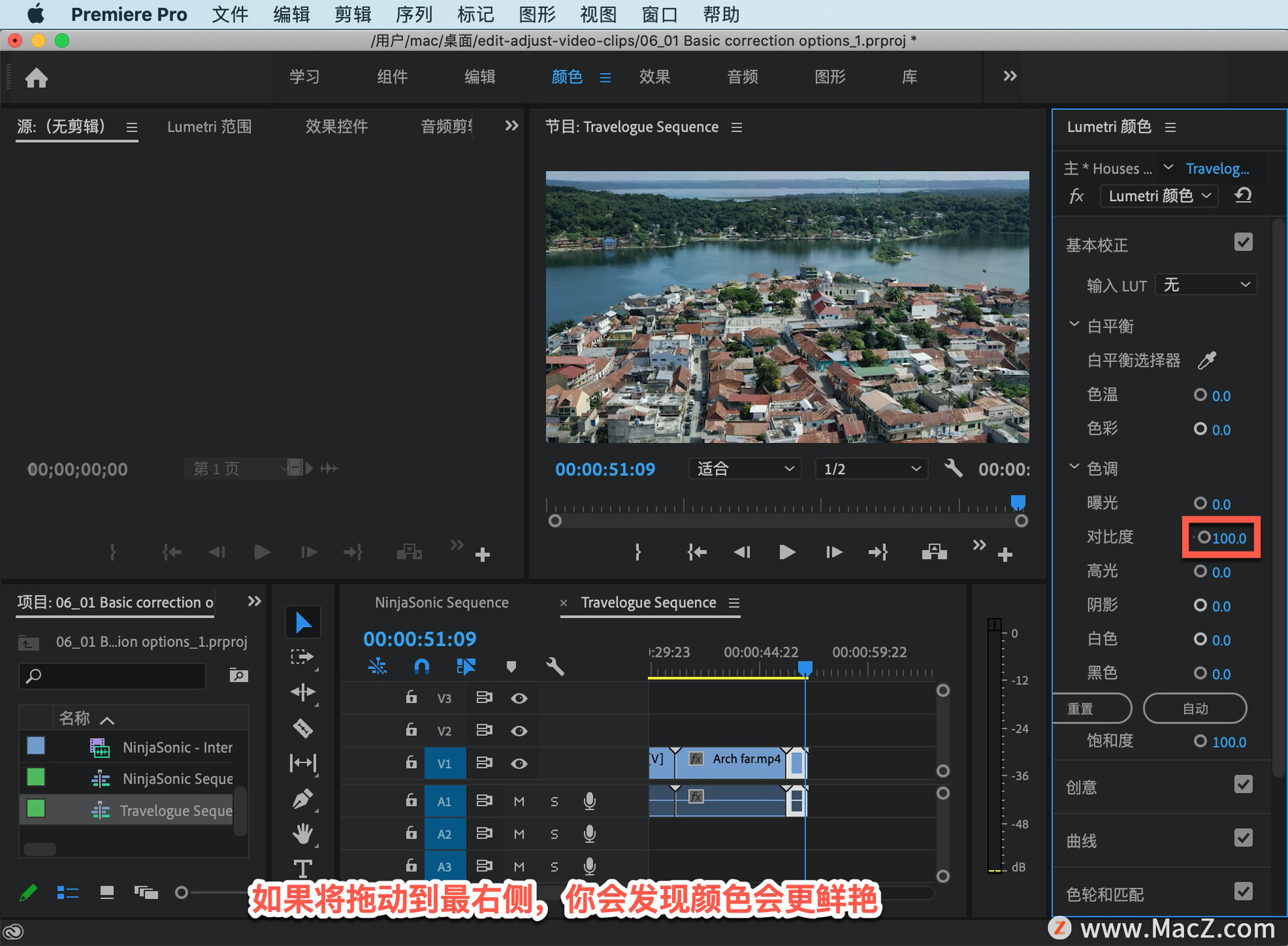Toggle timeline snapping magnet icon
Image resolution: width=1288 pixels, height=946 pixels.
tap(421, 666)
